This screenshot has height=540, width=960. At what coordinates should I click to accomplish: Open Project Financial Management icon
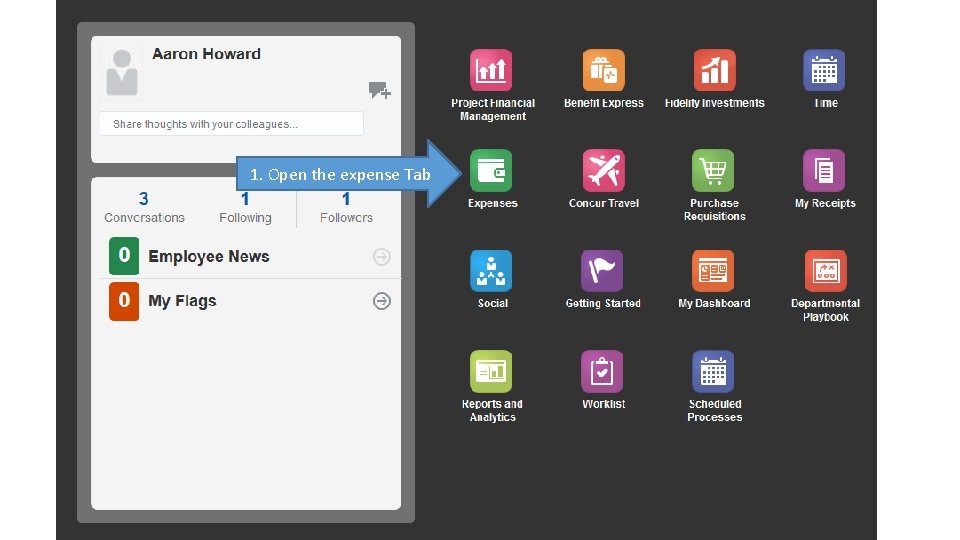(x=491, y=70)
